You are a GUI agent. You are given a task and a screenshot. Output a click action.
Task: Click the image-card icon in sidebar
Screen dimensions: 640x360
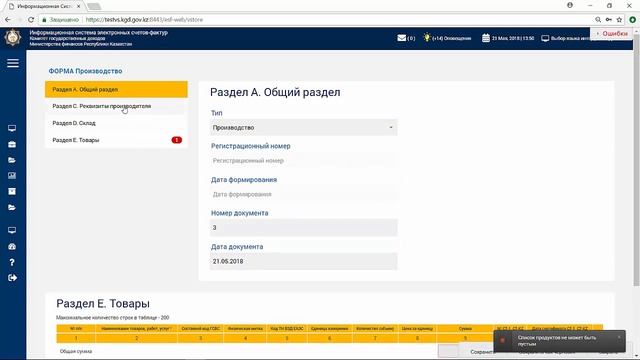12,176
